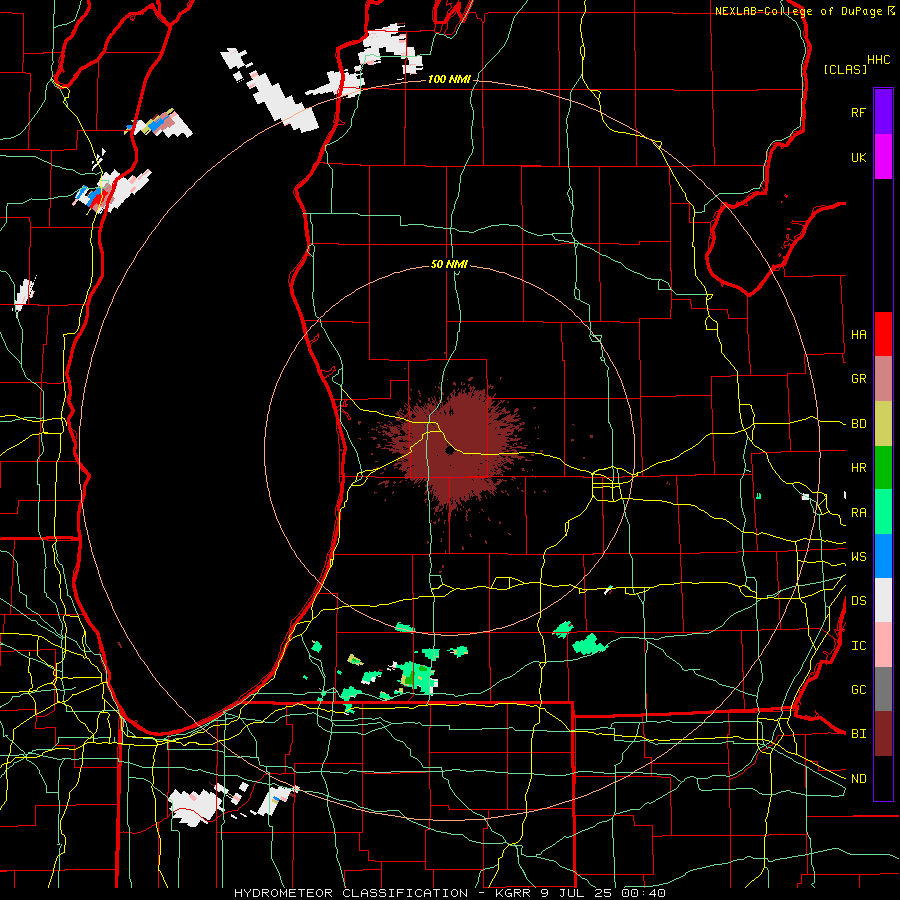Screen dimensions: 900x900
Task: Click the HA legend label
Action: pos(858,335)
